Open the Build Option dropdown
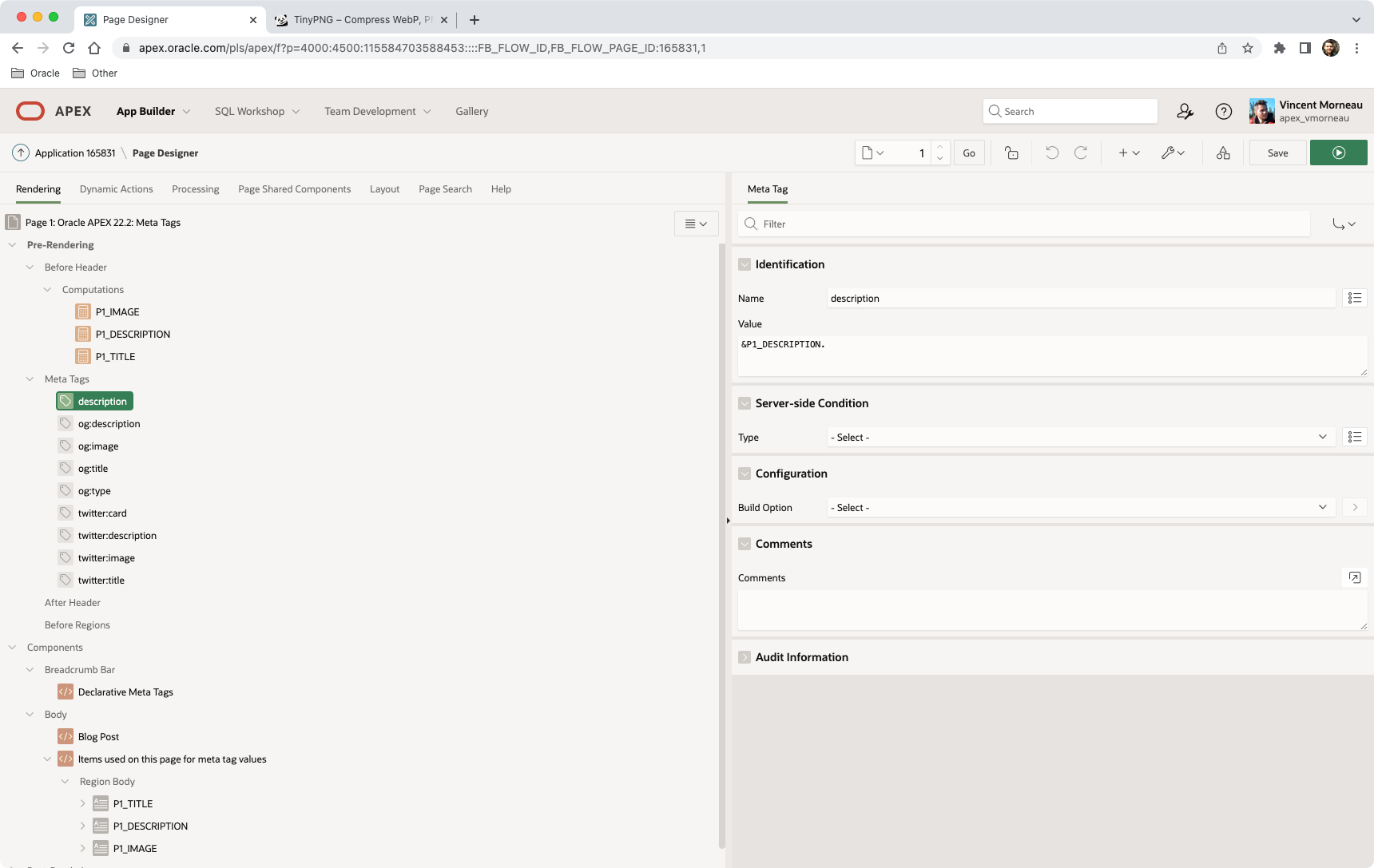1374x868 pixels. coord(1082,507)
